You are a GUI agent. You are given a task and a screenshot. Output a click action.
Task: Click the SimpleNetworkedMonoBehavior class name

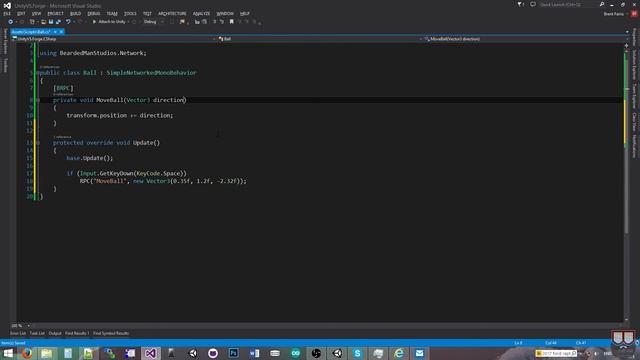[x=151, y=73]
